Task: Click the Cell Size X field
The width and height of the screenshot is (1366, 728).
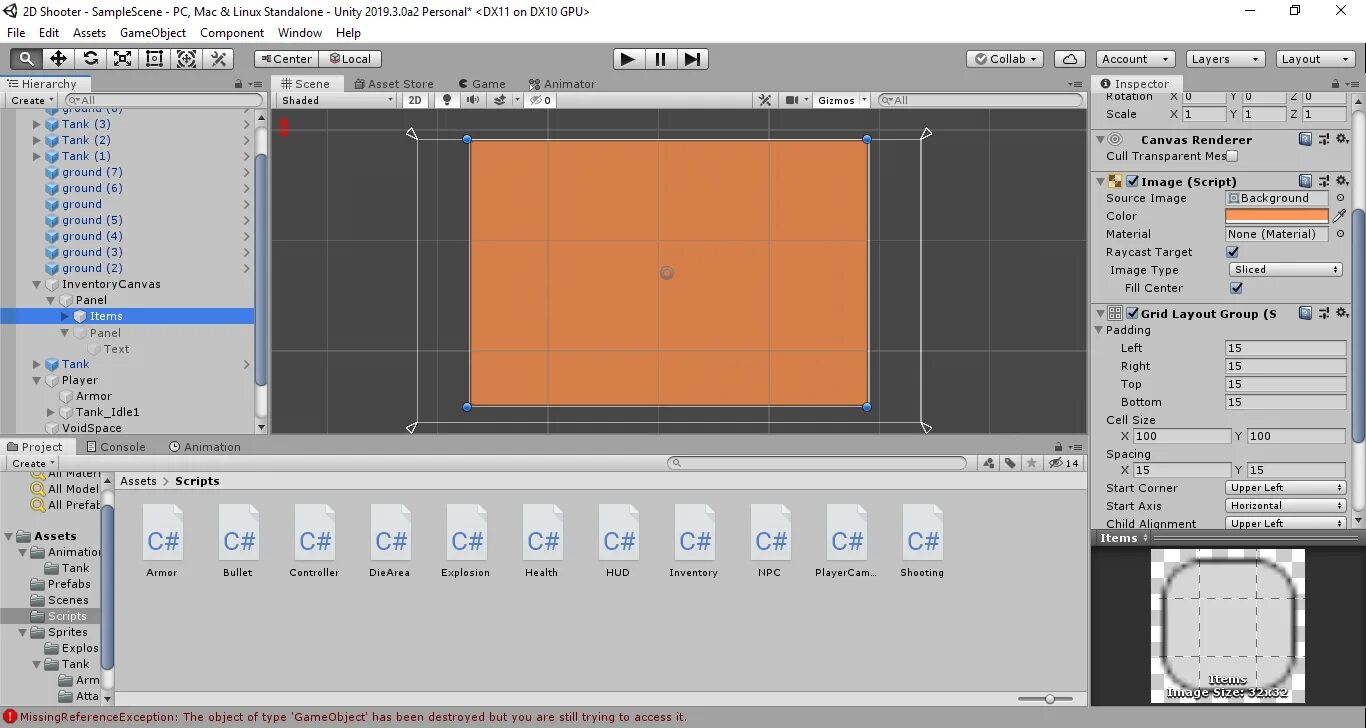Action: (1183, 436)
